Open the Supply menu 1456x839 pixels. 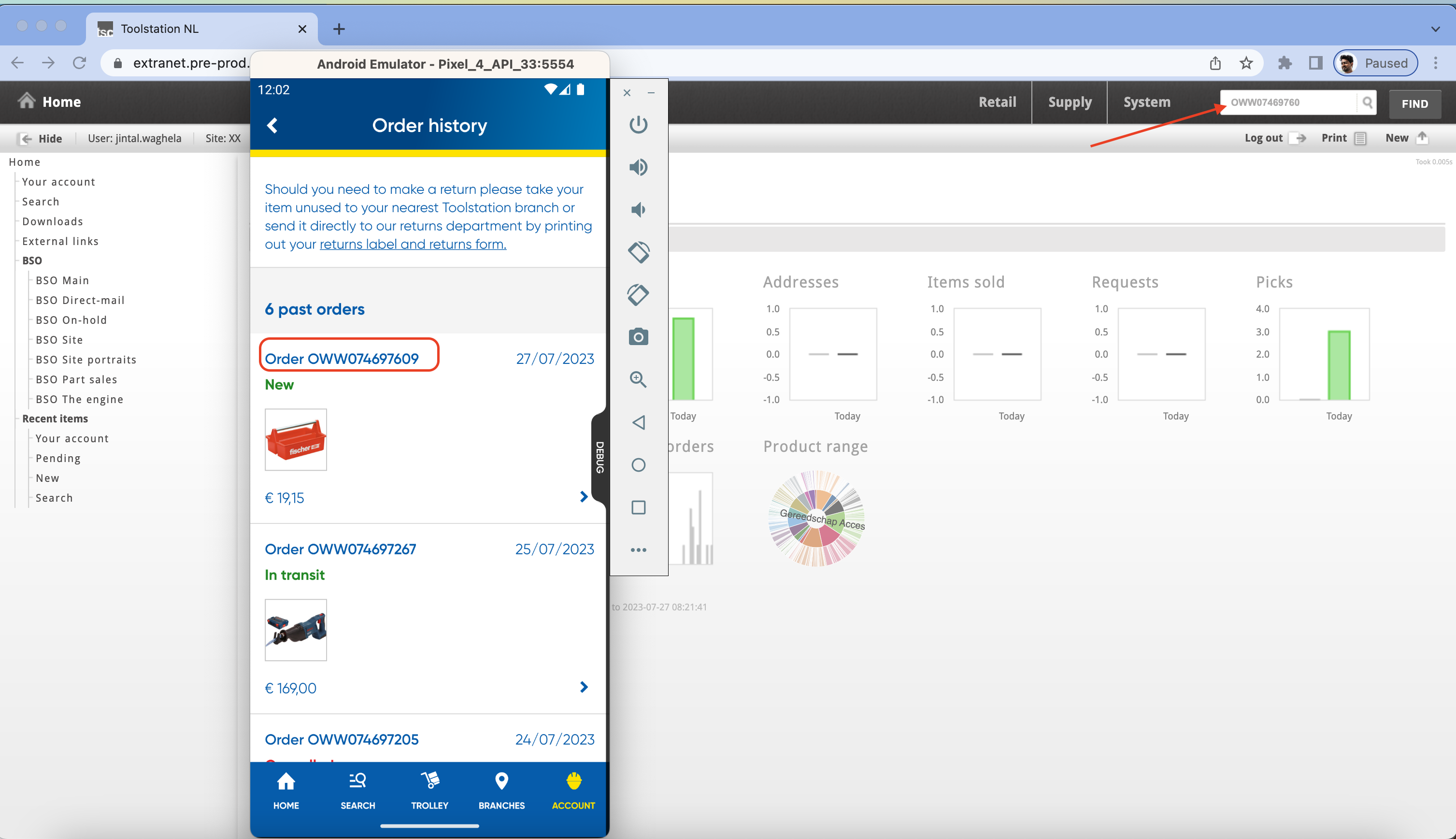coord(1070,102)
